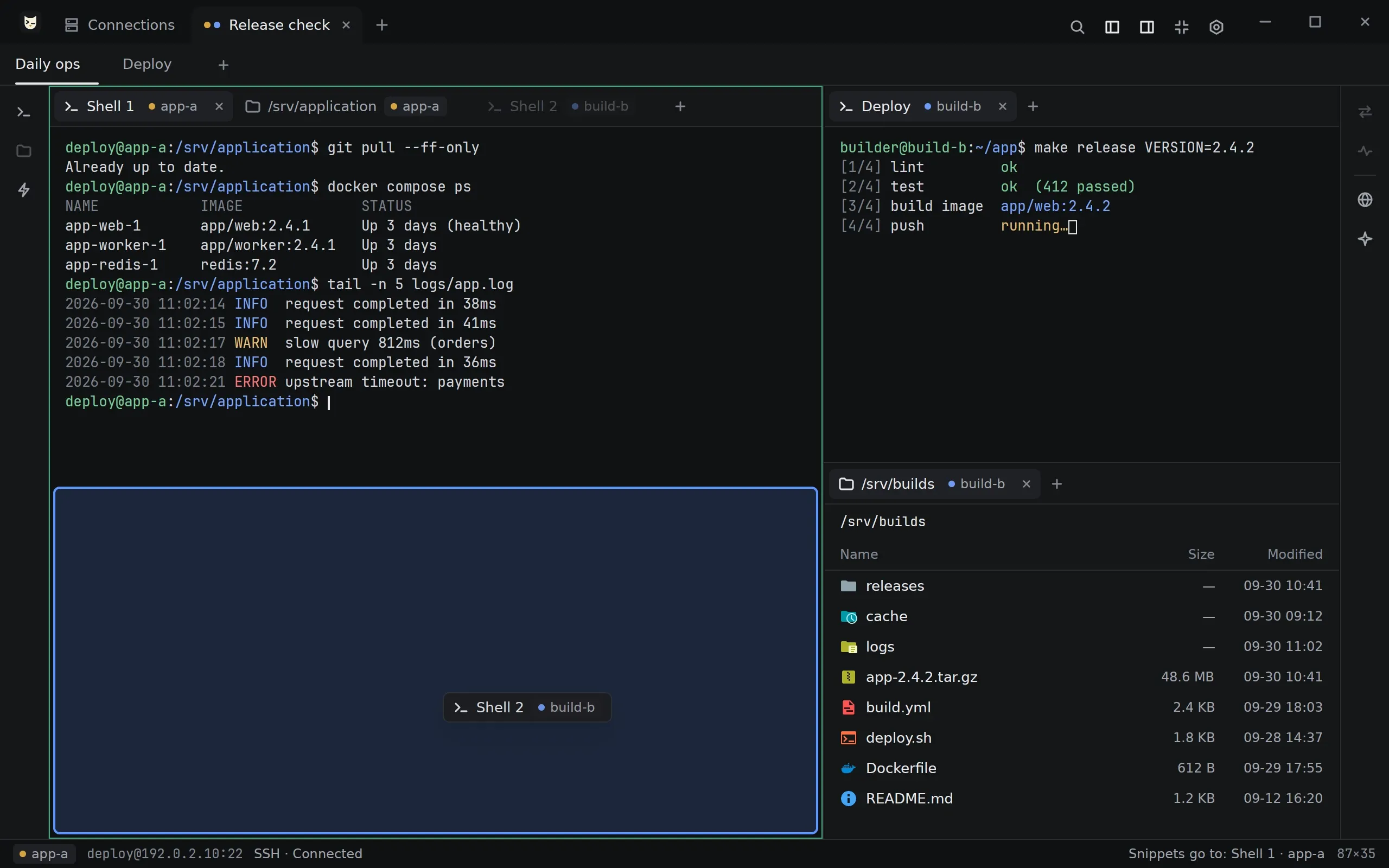
Task: Switch to the Deploy workspace tab
Action: pos(147,65)
